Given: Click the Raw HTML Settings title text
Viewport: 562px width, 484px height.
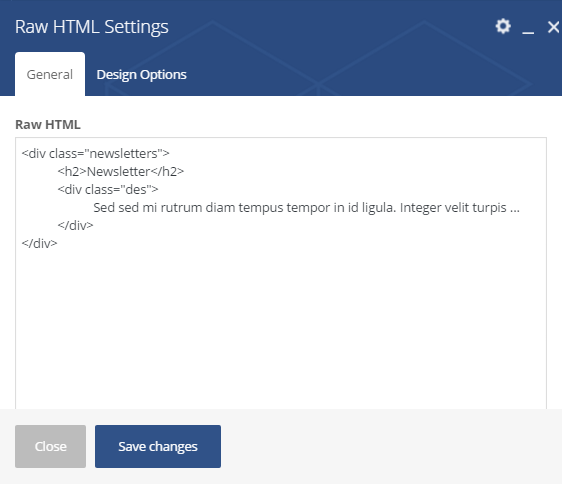Looking at the screenshot, I should tap(92, 27).
